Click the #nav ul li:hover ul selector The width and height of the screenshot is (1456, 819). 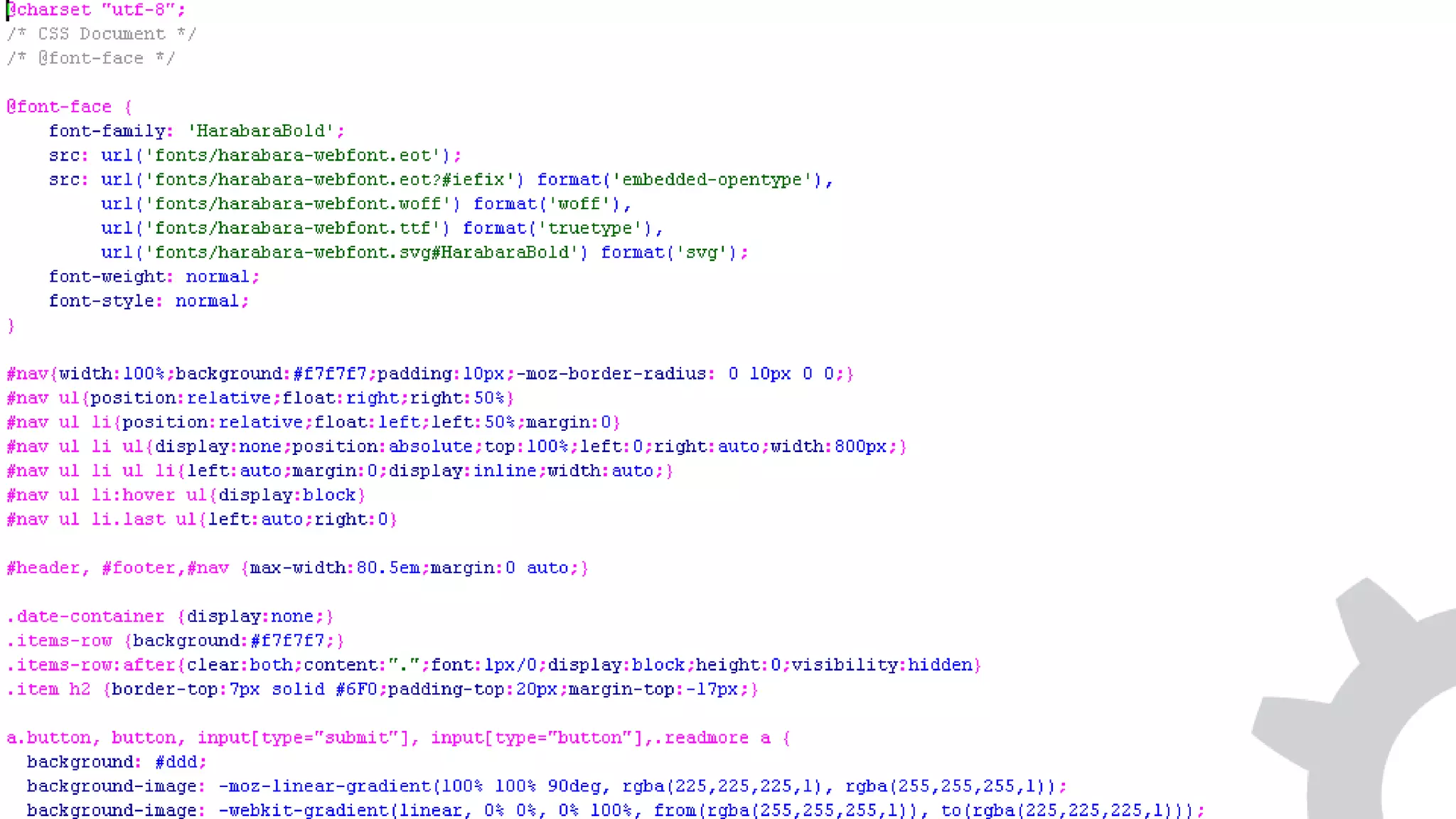pyautogui.click(x=107, y=495)
